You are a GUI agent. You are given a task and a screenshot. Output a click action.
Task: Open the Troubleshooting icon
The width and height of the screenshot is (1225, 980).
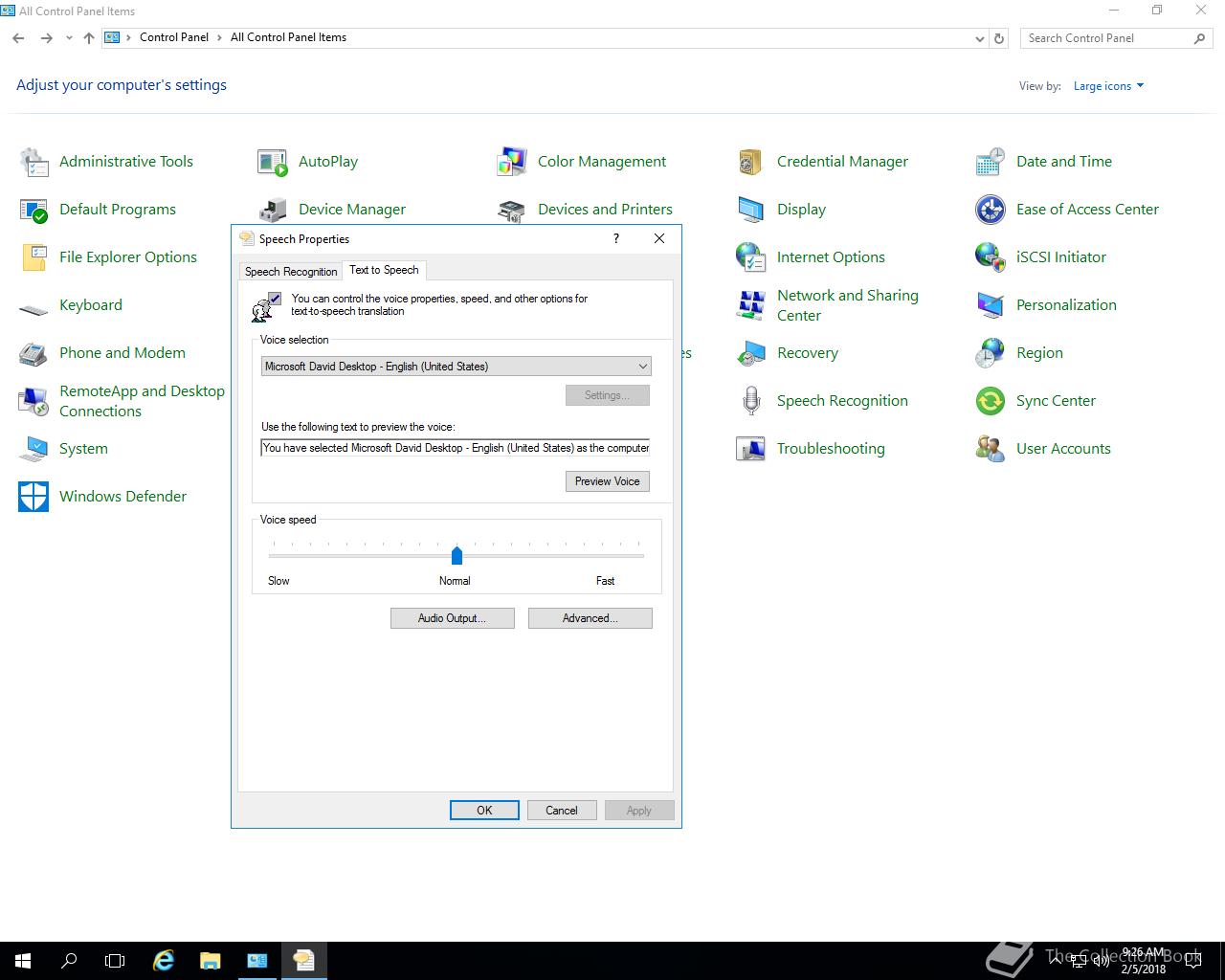pos(751,449)
